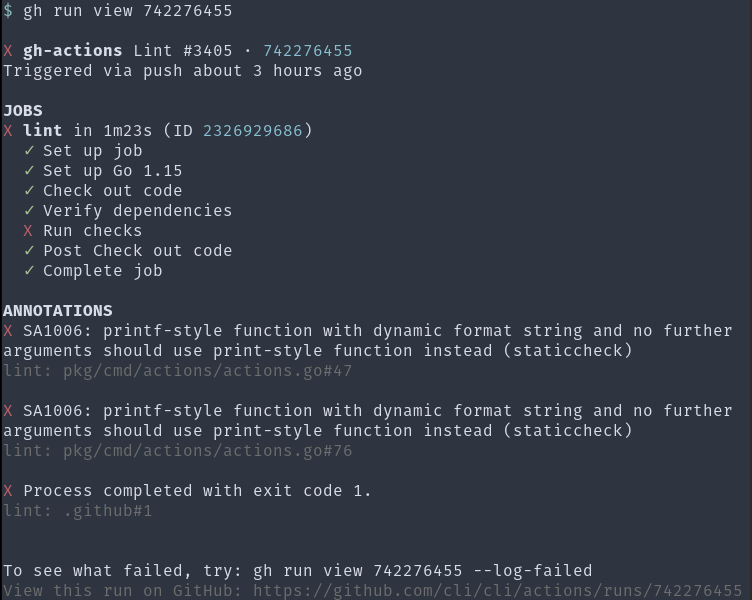Click the checkmark beside Set up Go 1.15
Viewport: 752px width, 600px height.
tap(29, 171)
